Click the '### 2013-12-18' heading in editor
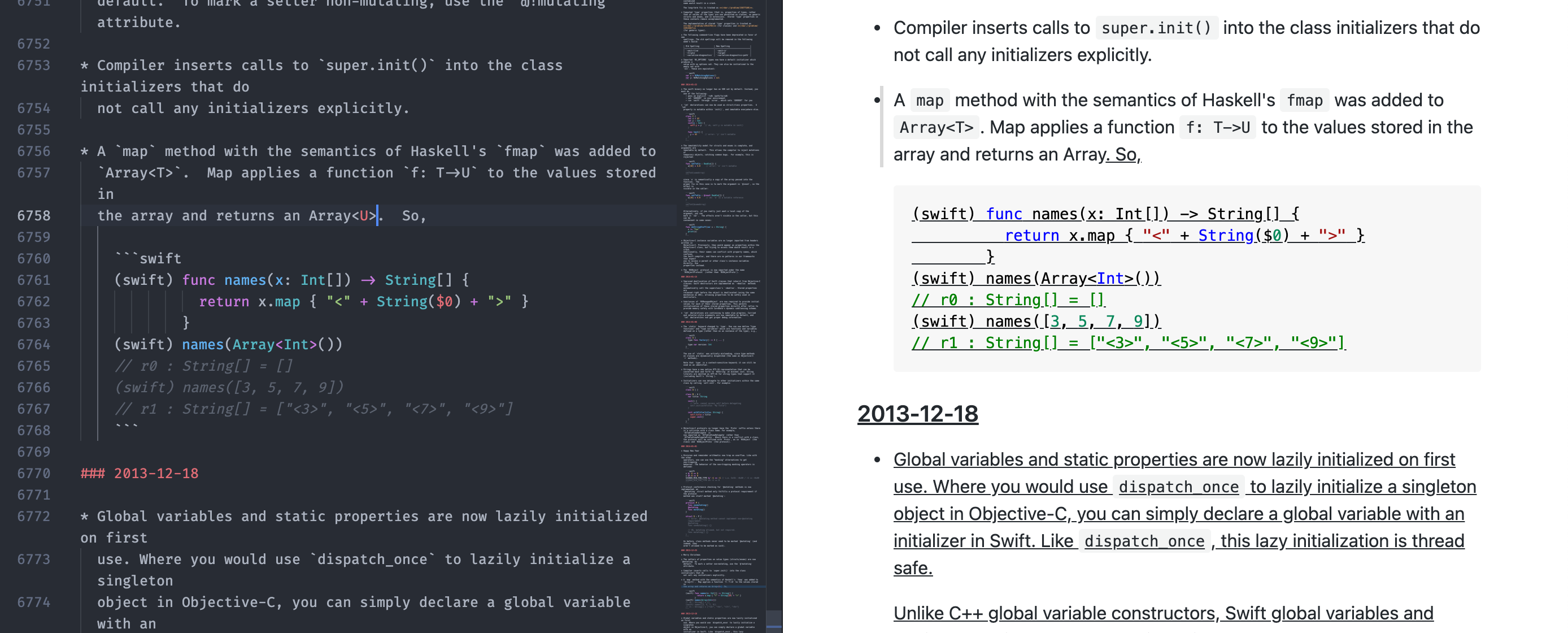The height and width of the screenshot is (633, 1568). coord(140,474)
